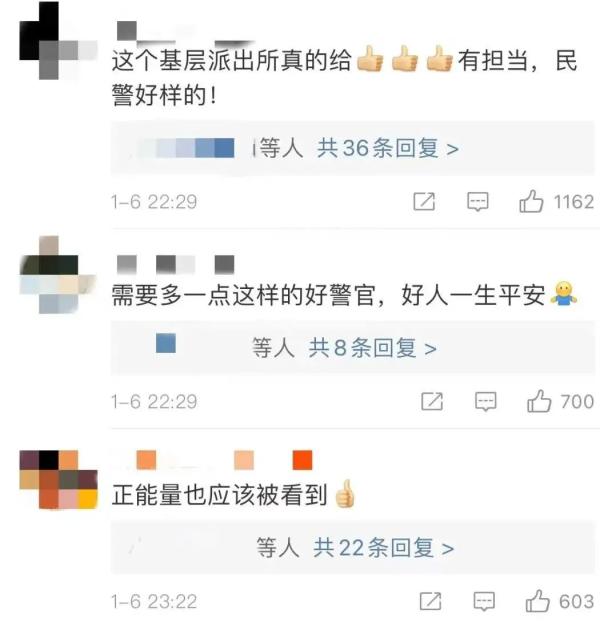Share the 正能量 comment
The width and height of the screenshot is (600, 626).
[430, 601]
